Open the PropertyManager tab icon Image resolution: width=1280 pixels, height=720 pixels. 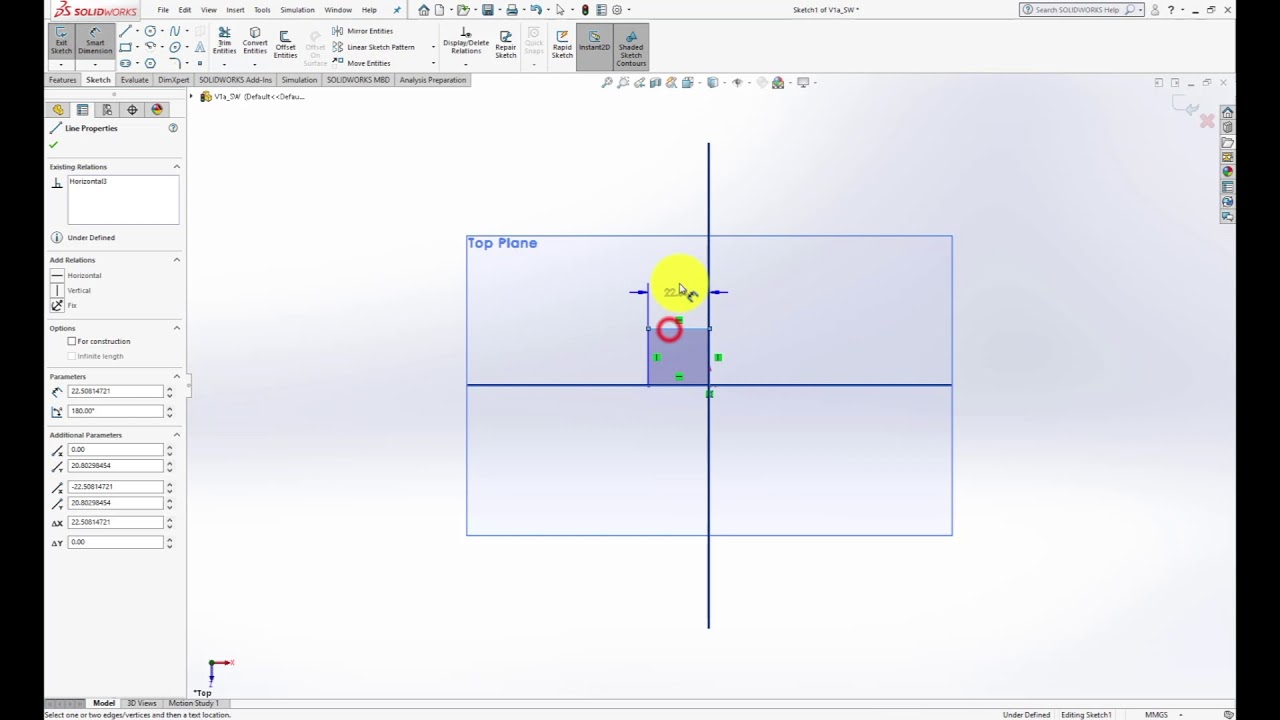click(82, 110)
